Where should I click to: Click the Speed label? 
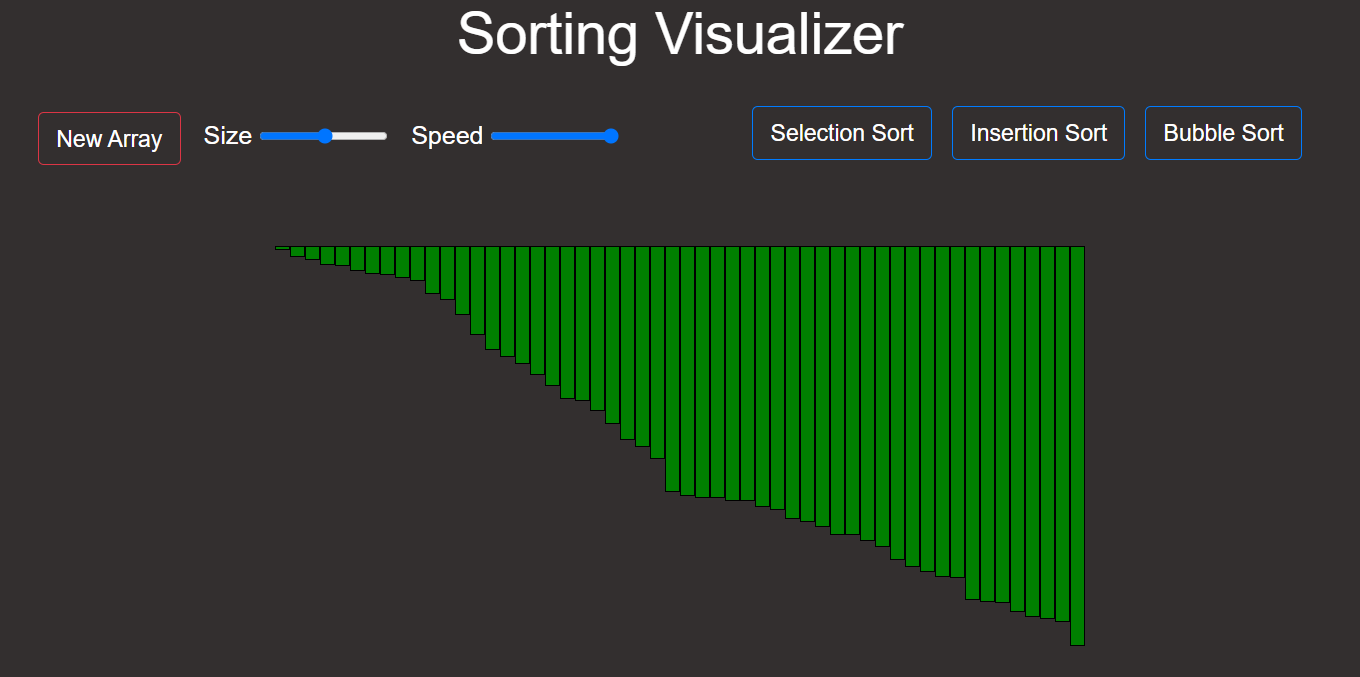tap(447, 136)
